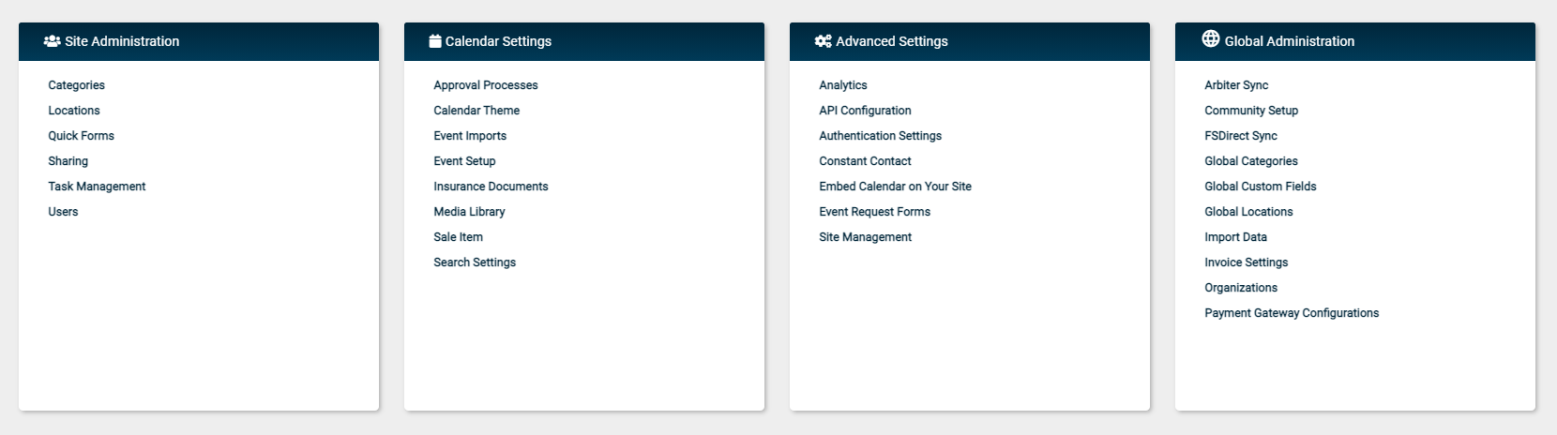Go to Quick Forms

pos(81,136)
